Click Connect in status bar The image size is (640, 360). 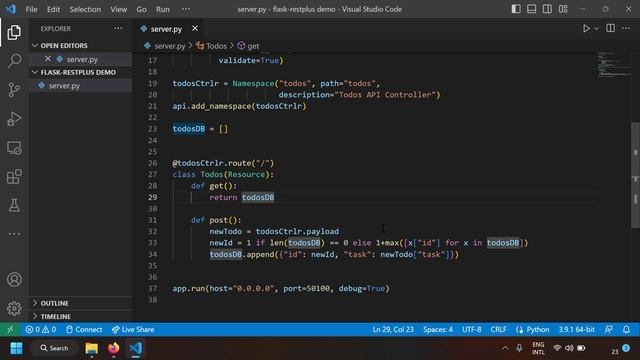click(84, 329)
